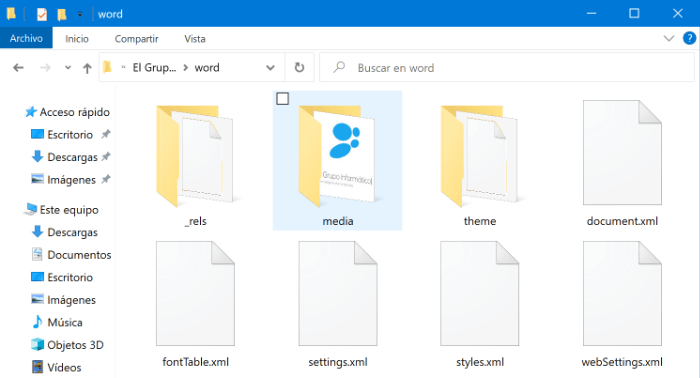700x378 pixels.
Task: Click the media folder name label
Action: pyautogui.click(x=338, y=221)
